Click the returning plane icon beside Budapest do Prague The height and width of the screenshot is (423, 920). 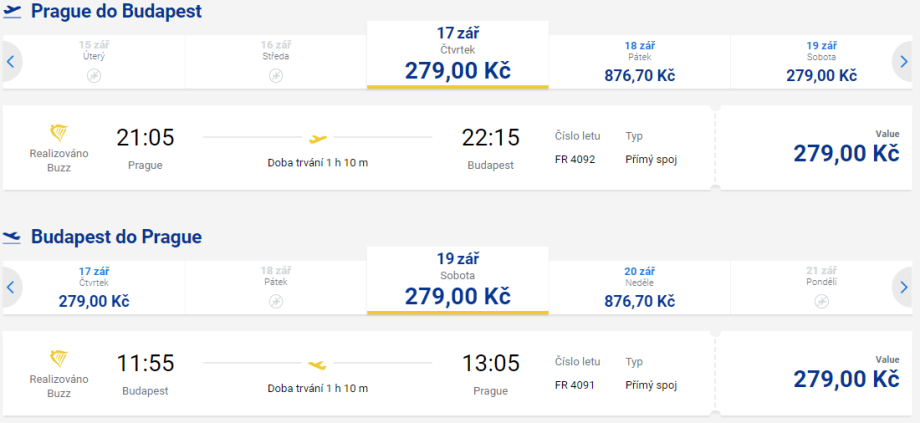pyautogui.click(x=12, y=237)
